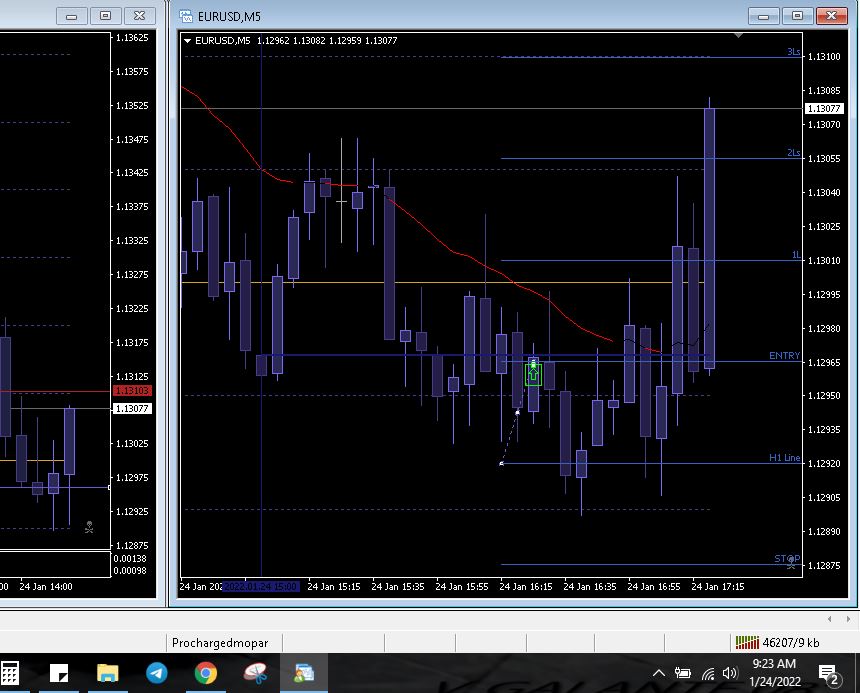Viewport: 860px width, 693px height.
Task: Select the ENTRY horizontal line label
Action: [784, 356]
